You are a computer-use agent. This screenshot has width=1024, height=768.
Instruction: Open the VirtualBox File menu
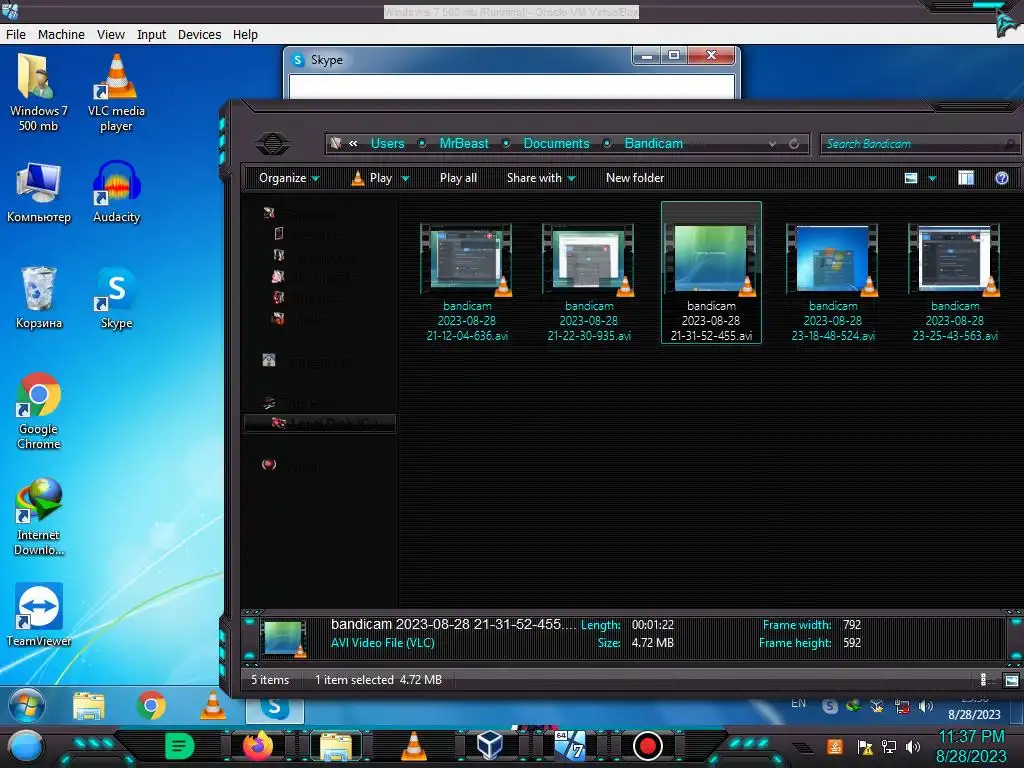coord(16,35)
